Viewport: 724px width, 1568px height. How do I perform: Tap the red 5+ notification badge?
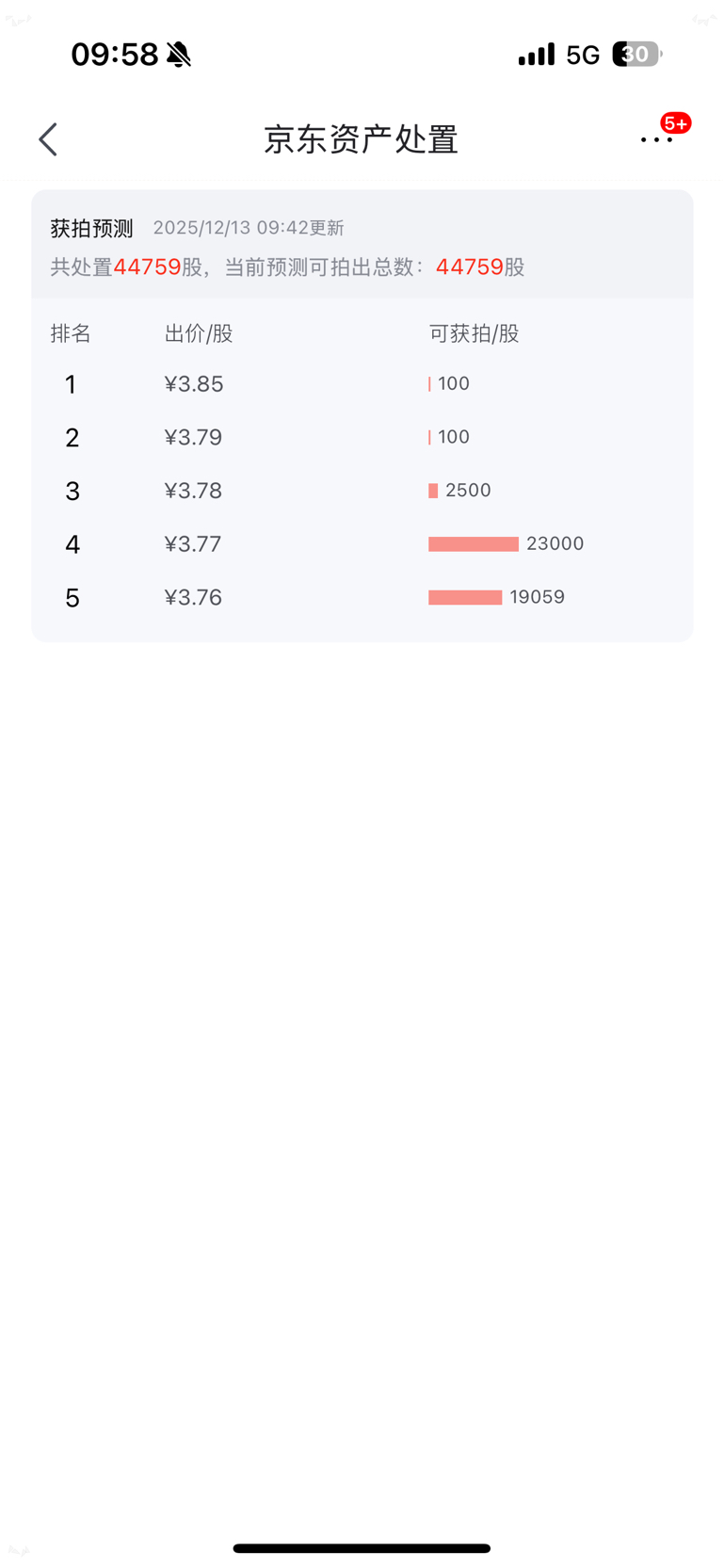(675, 123)
